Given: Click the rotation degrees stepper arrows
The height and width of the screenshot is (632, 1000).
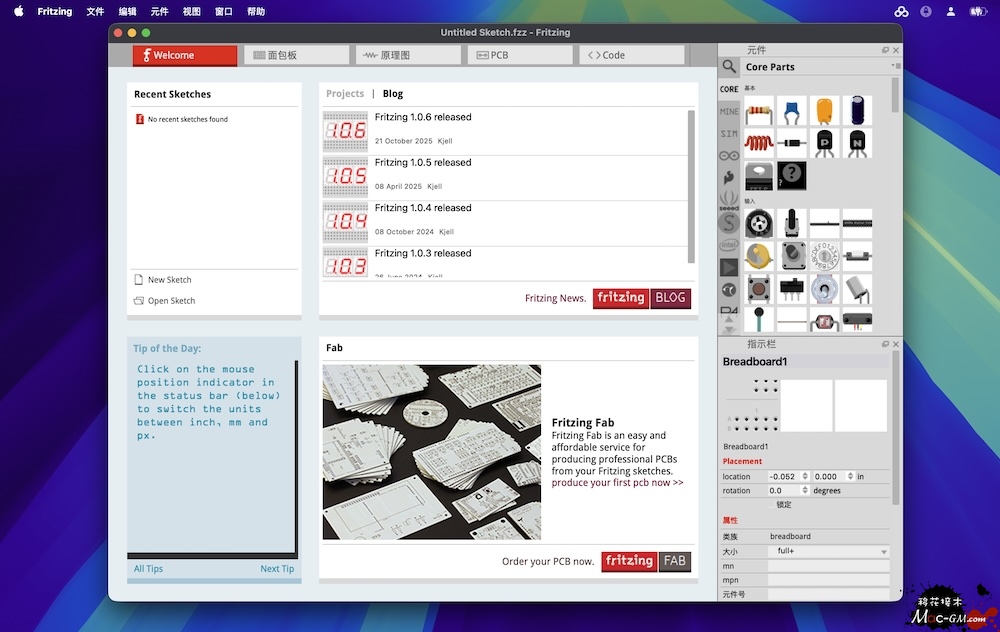Looking at the screenshot, I should 805,491.
